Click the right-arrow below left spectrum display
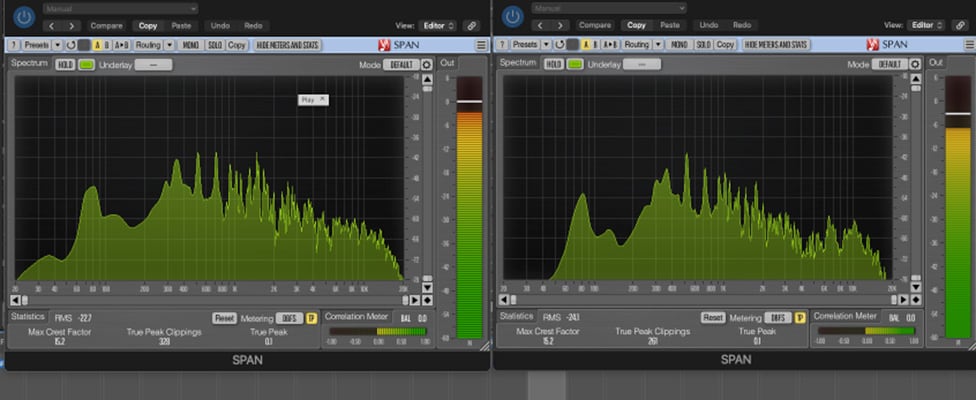 [415, 300]
